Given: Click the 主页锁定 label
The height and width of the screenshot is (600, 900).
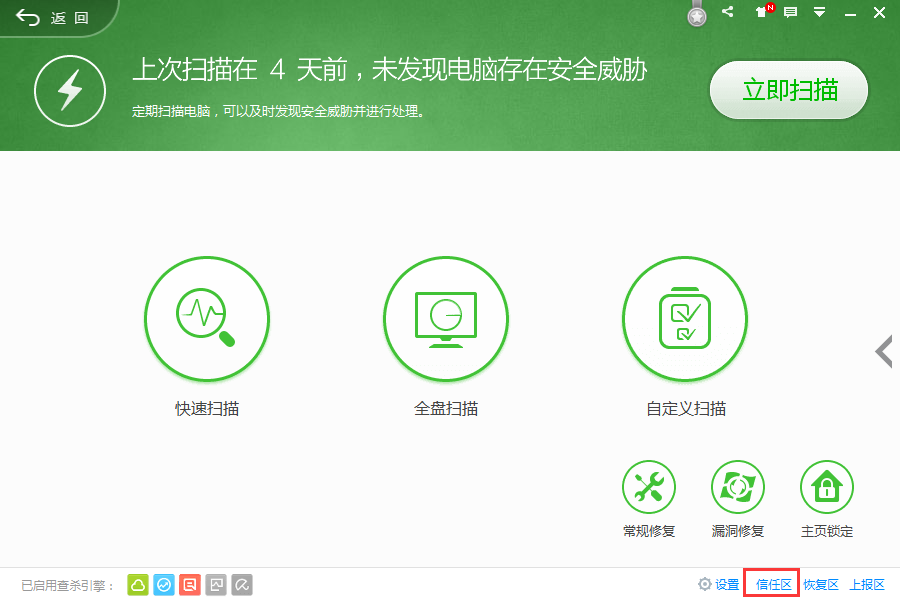Looking at the screenshot, I should coord(827,531).
